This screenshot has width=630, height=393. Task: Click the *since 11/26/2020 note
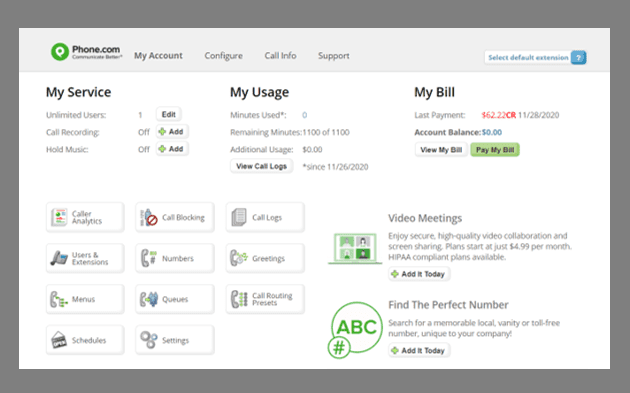[335, 167]
